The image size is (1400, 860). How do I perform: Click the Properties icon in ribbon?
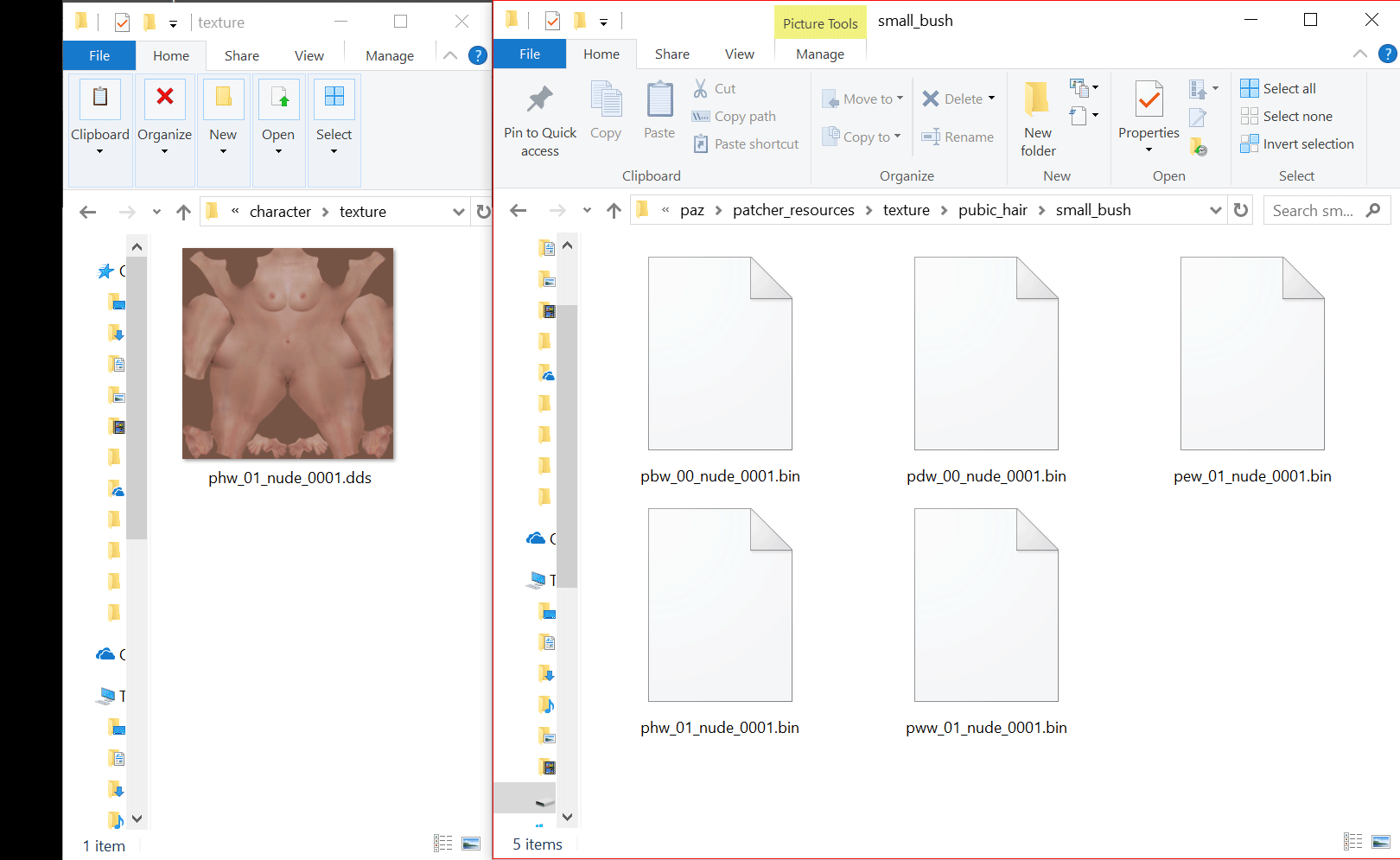[1149, 100]
